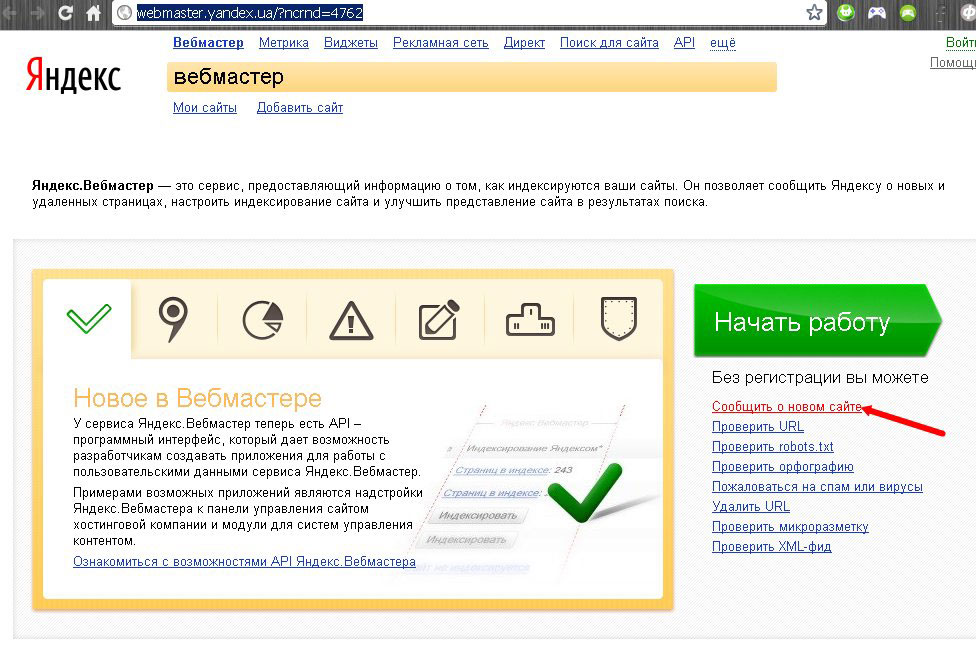
Task: Click Проверить URL link
Action: [758, 426]
